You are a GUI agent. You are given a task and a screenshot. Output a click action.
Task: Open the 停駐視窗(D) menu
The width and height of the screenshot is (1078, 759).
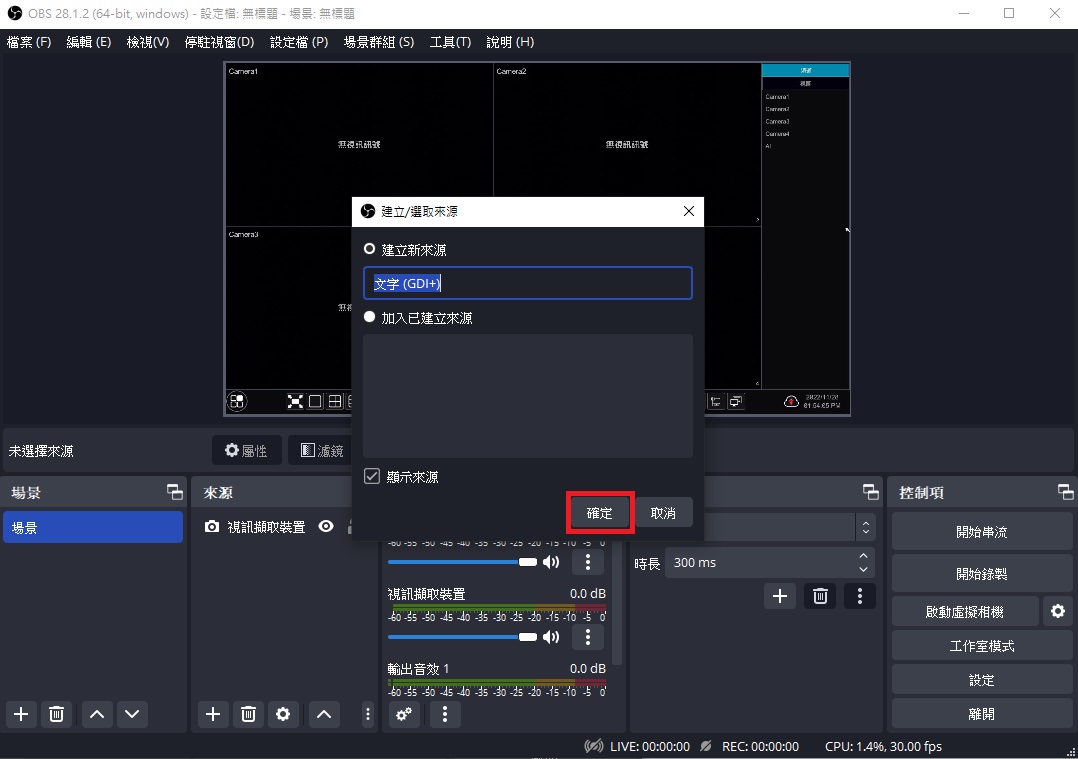tap(219, 42)
